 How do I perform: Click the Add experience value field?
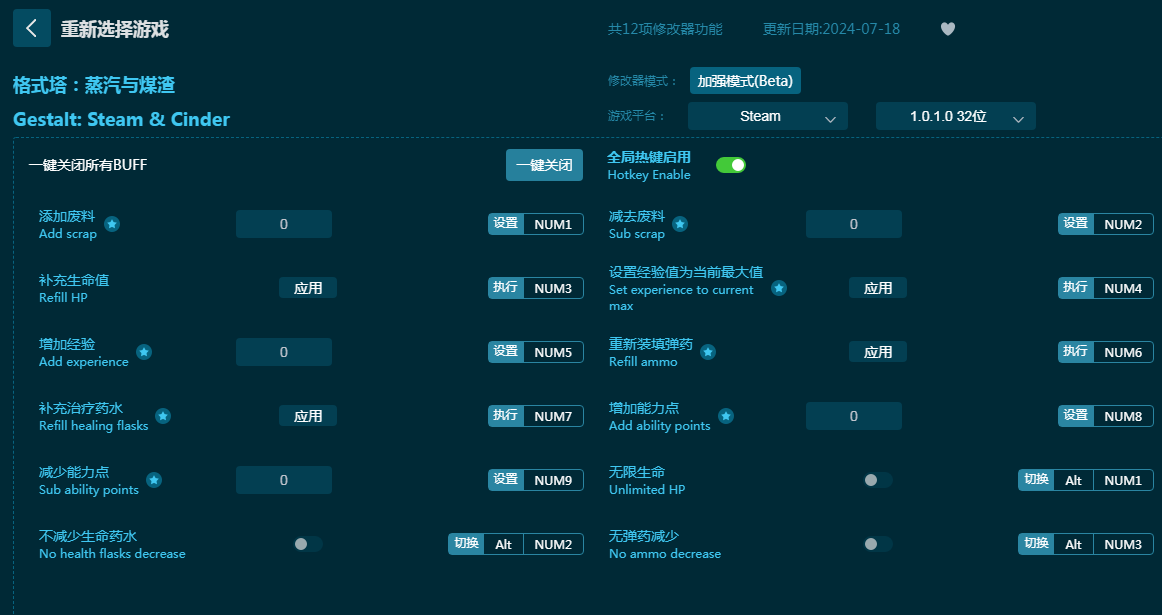(x=284, y=352)
